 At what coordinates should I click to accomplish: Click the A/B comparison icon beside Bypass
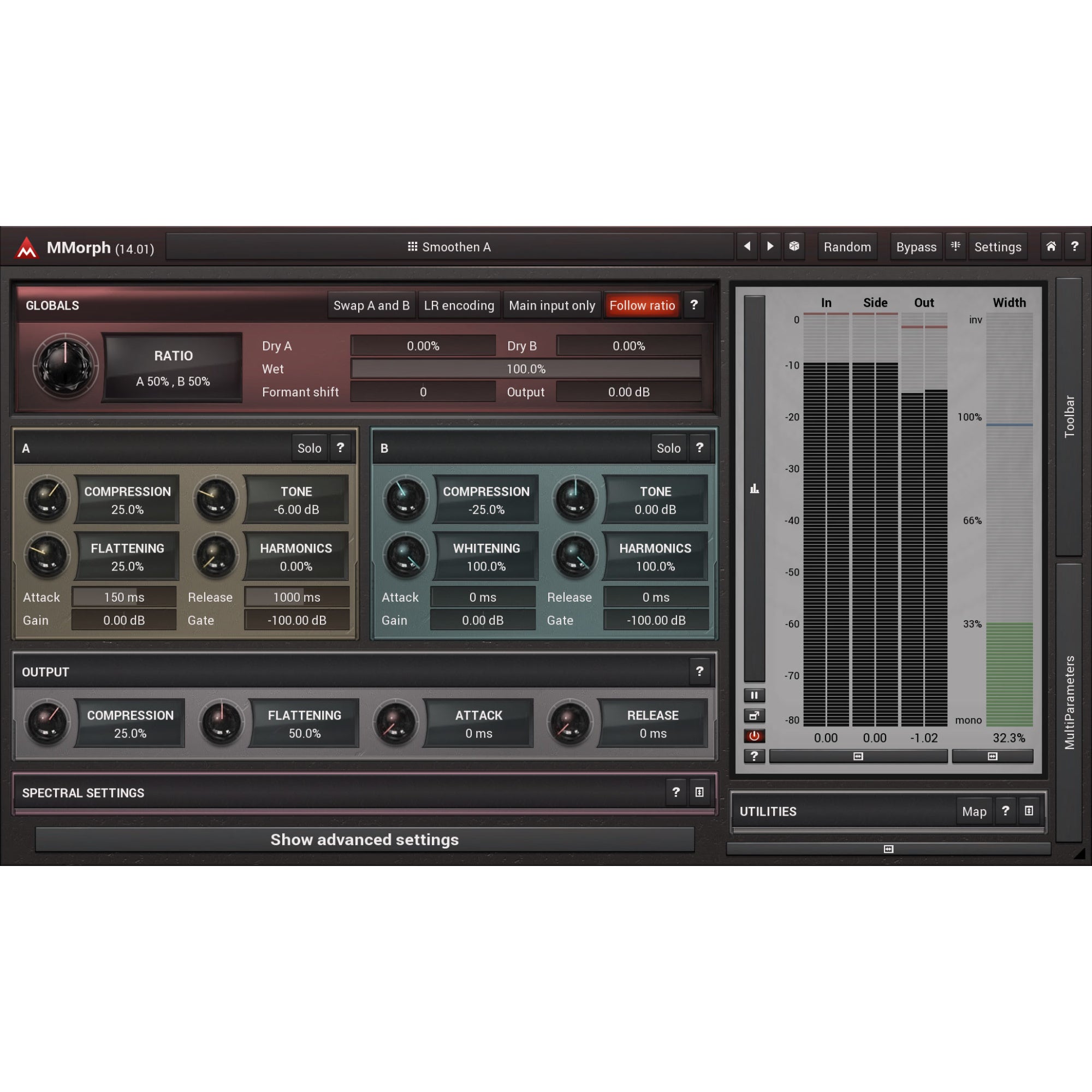[956, 246]
